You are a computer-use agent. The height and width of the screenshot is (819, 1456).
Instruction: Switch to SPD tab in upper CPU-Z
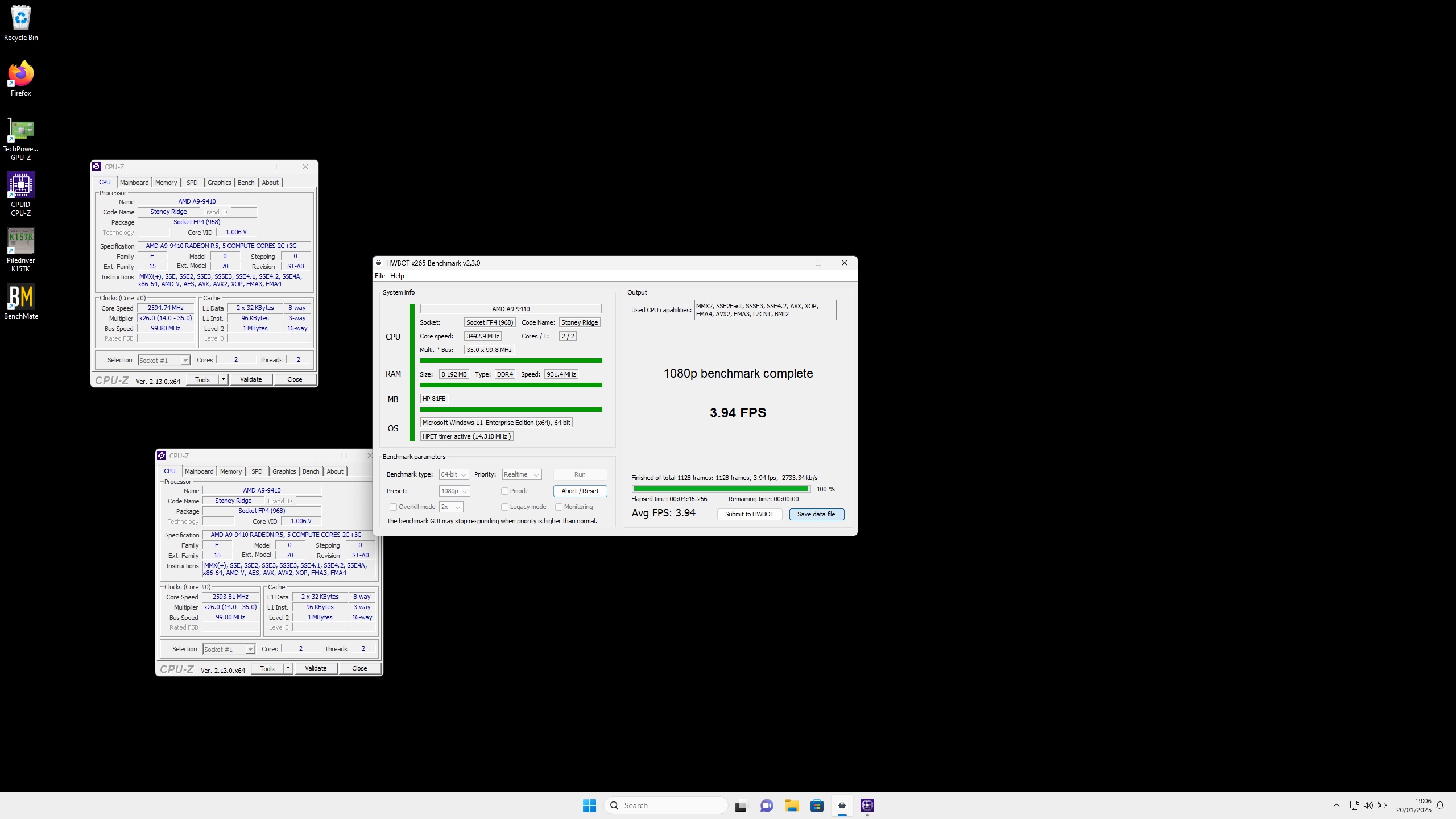[192, 183]
